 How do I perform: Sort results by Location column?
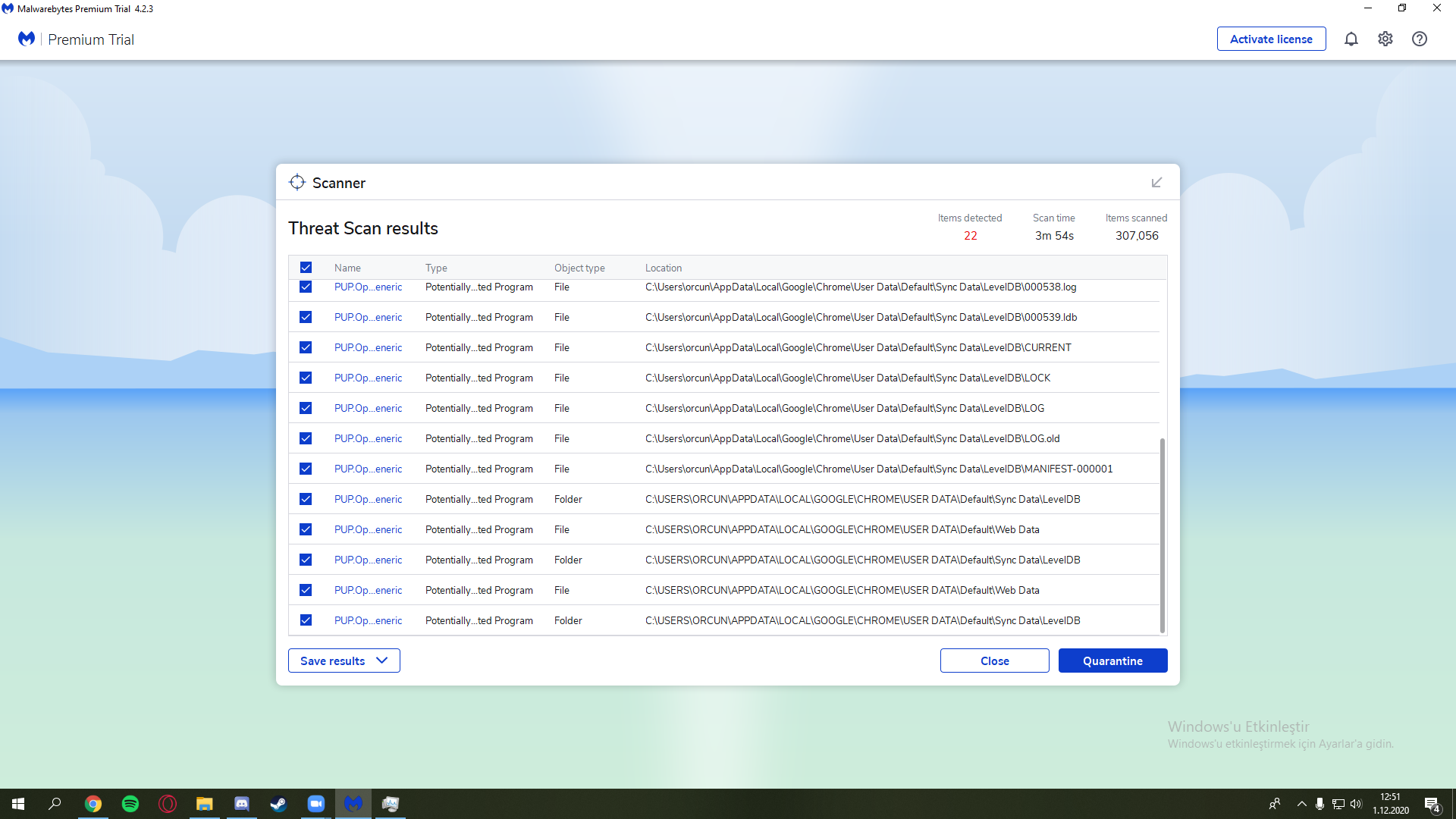[x=663, y=268]
